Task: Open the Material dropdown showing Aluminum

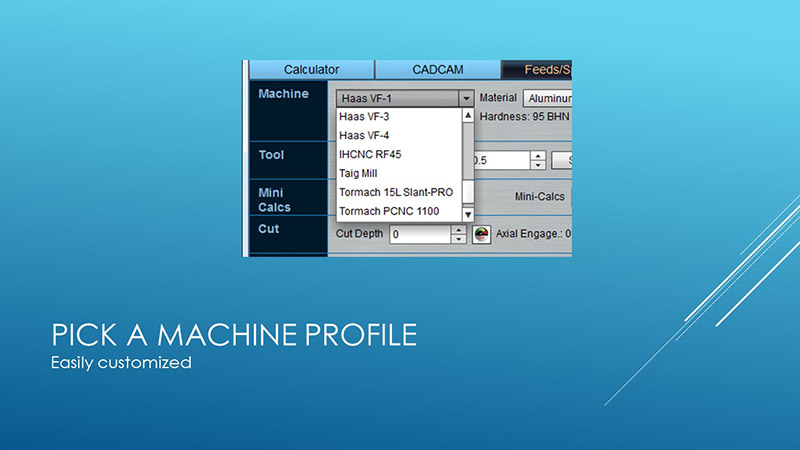Action: [546, 98]
